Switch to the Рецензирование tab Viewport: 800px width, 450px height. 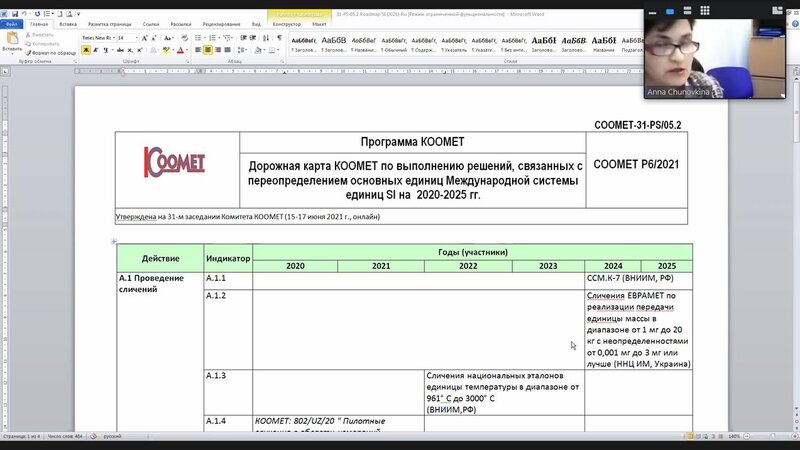pos(220,23)
